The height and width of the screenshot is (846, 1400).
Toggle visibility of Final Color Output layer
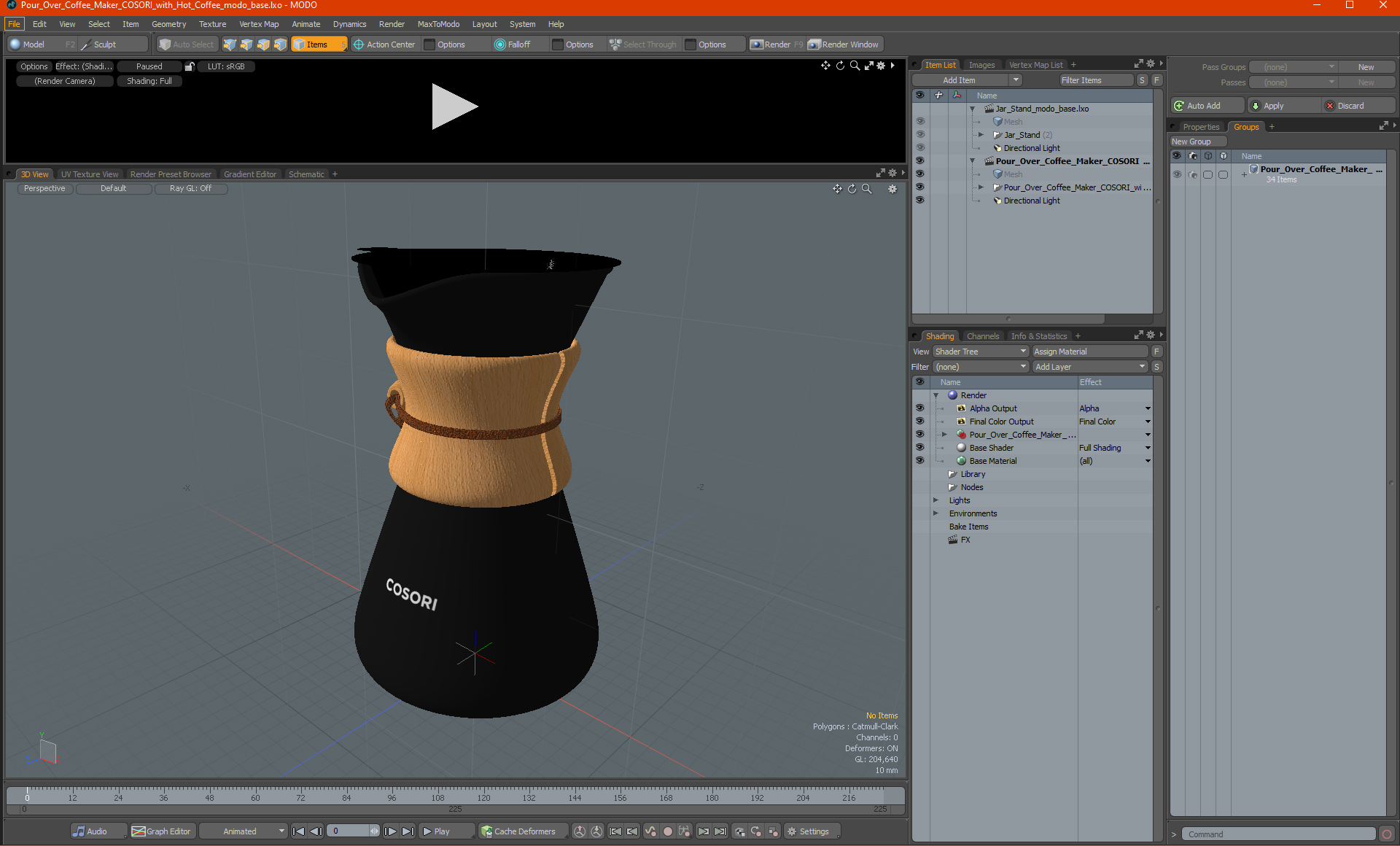point(920,422)
